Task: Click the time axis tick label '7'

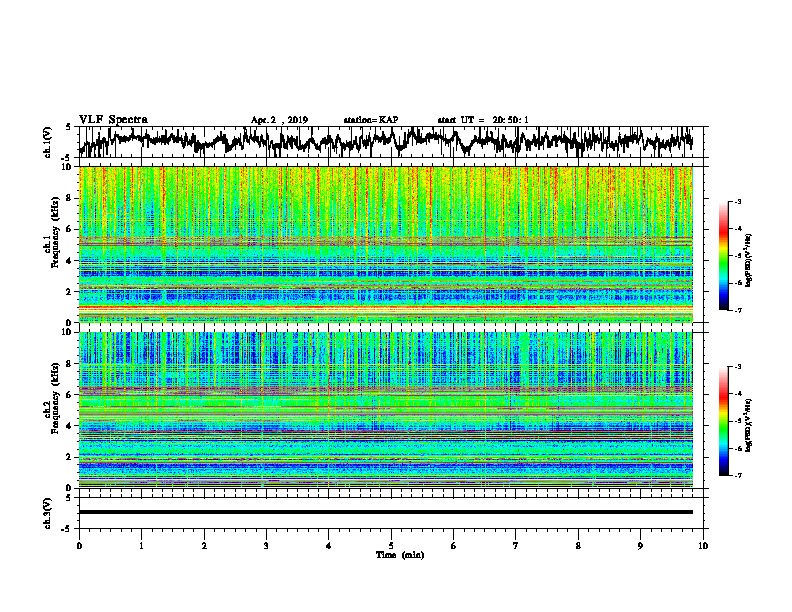Action: pos(516,546)
